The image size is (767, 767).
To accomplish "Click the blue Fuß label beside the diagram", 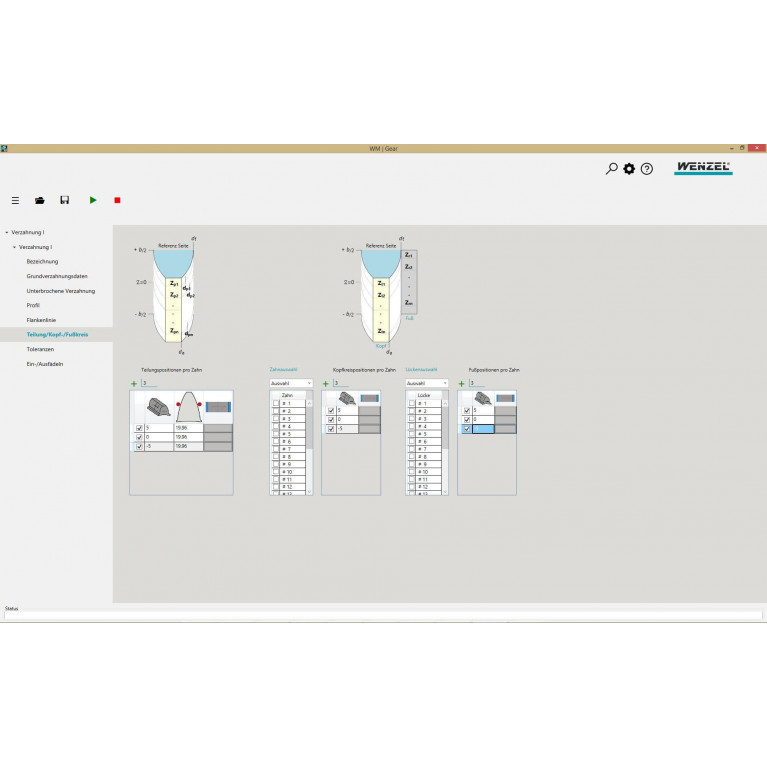I will [x=409, y=318].
